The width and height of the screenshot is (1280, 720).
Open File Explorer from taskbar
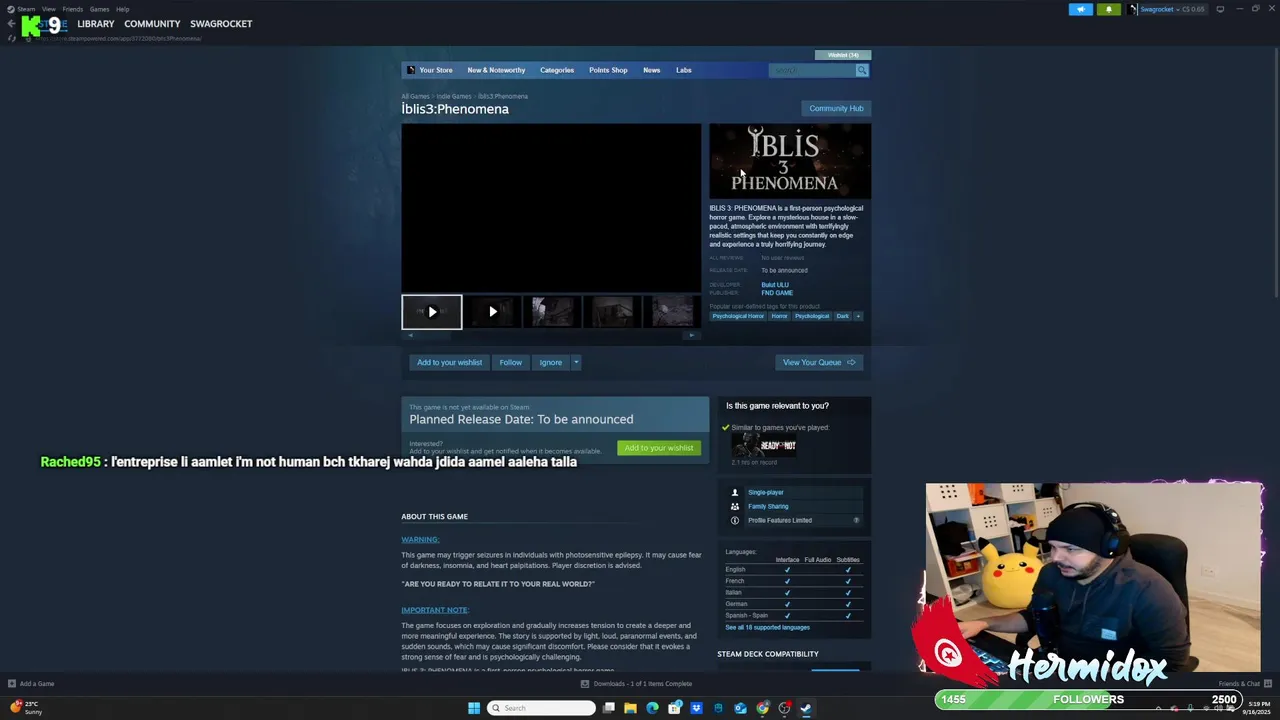630,708
